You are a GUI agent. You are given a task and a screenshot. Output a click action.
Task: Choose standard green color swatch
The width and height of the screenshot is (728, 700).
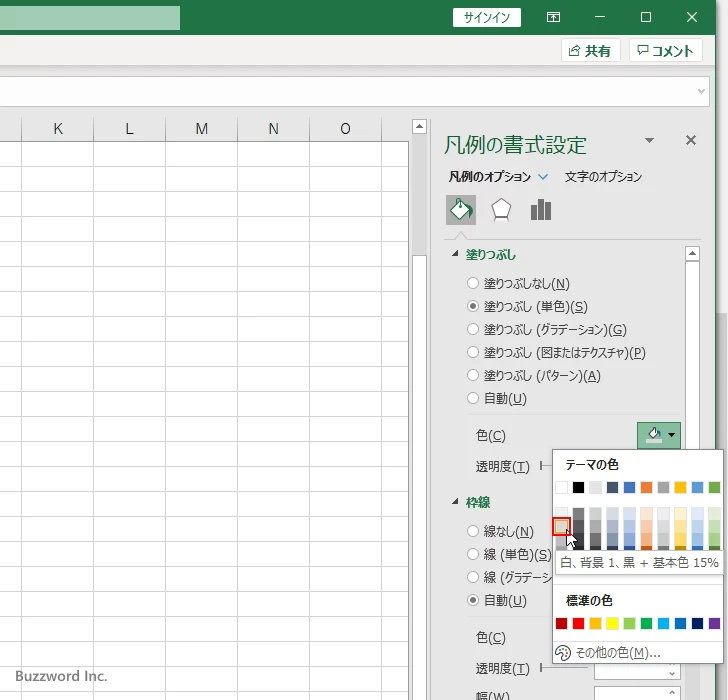[x=646, y=623]
